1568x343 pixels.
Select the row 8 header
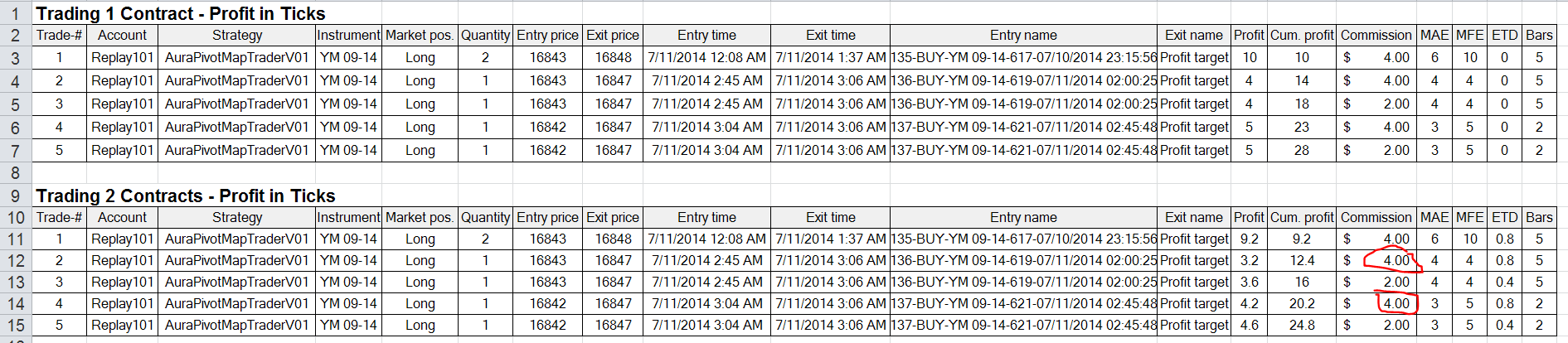point(15,173)
